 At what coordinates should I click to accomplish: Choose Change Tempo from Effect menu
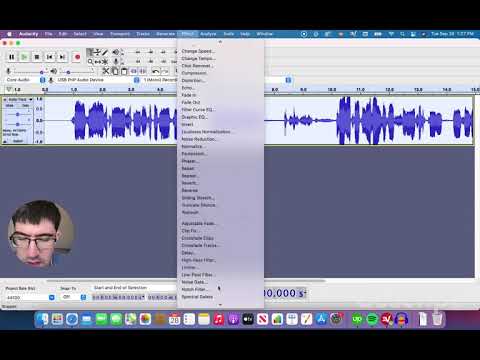pyautogui.click(x=220, y=58)
